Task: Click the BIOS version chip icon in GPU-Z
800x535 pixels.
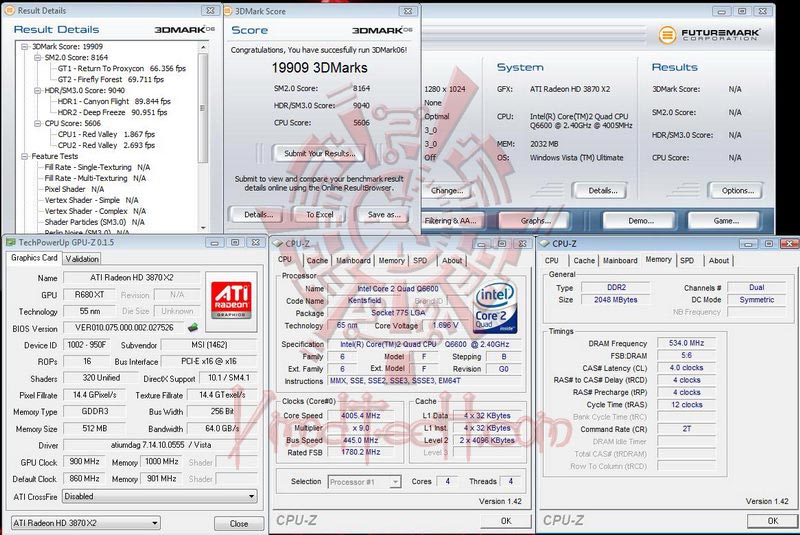Action: (193, 327)
